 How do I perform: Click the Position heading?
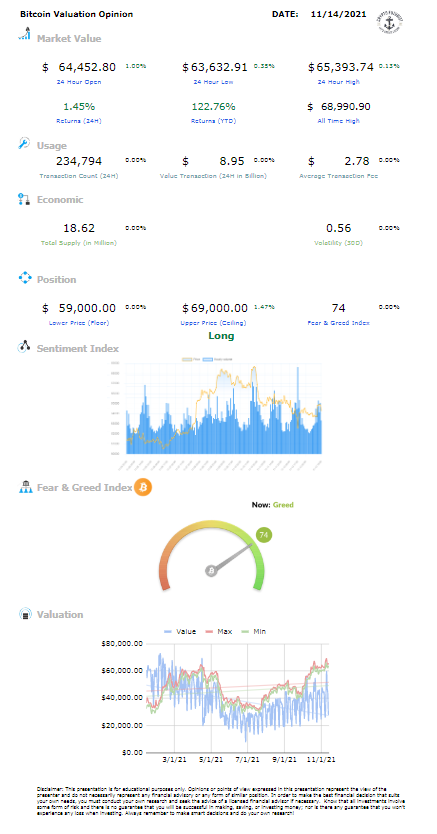tap(56, 279)
